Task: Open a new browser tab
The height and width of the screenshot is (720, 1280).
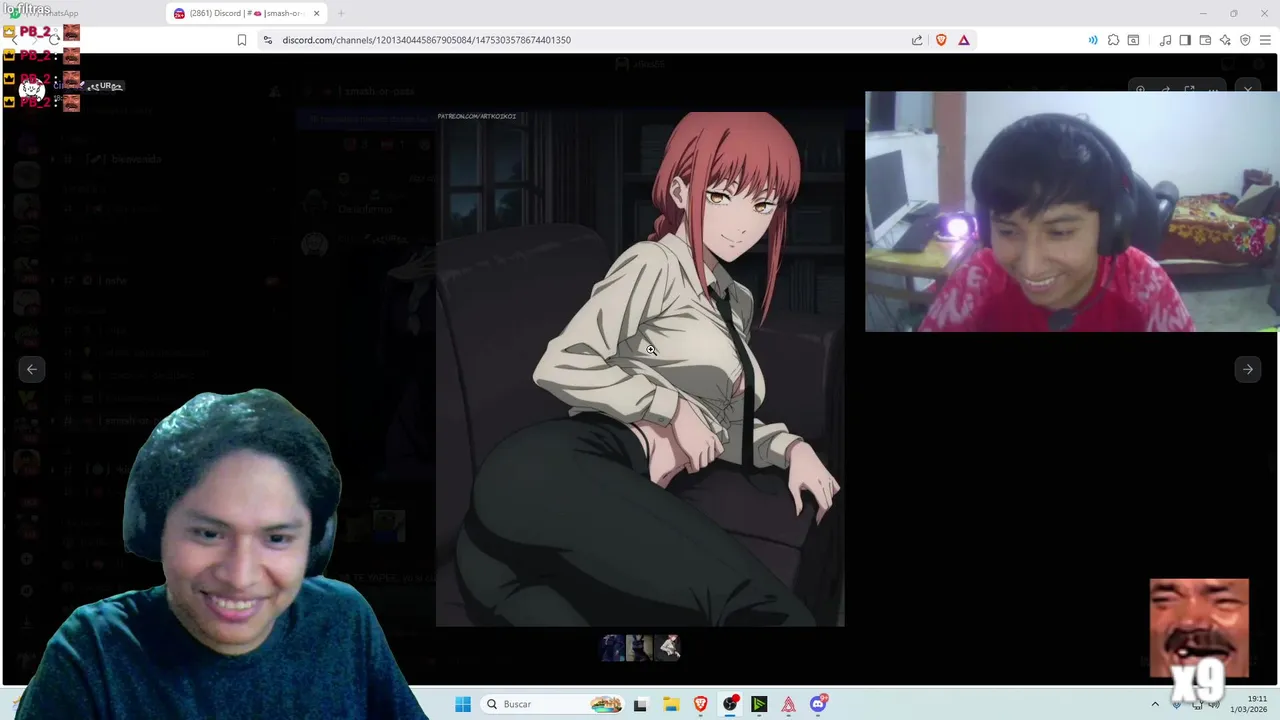Action: (341, 13)
